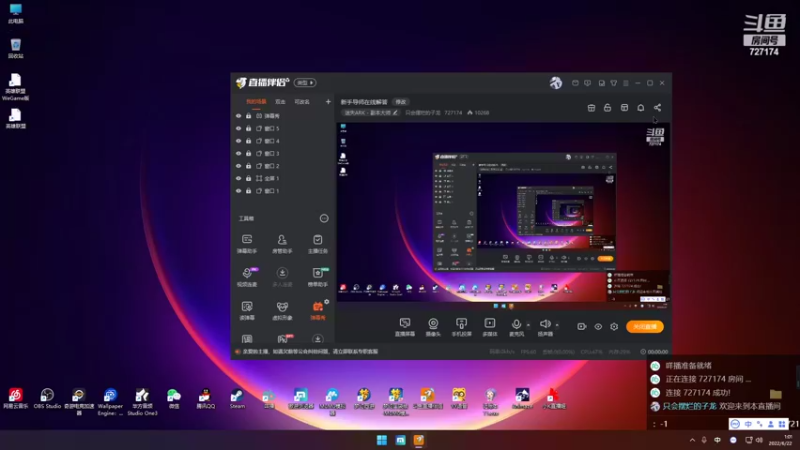Show hidden system tray icons chevron
Image resolution: width=800 pixels, height=450 pixels.
point(692,440)
